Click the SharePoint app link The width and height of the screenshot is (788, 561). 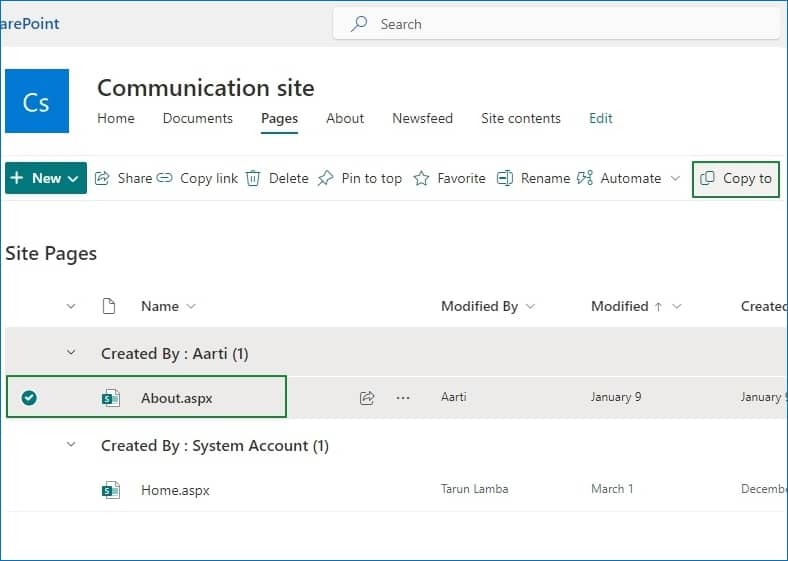coord(30,24)
